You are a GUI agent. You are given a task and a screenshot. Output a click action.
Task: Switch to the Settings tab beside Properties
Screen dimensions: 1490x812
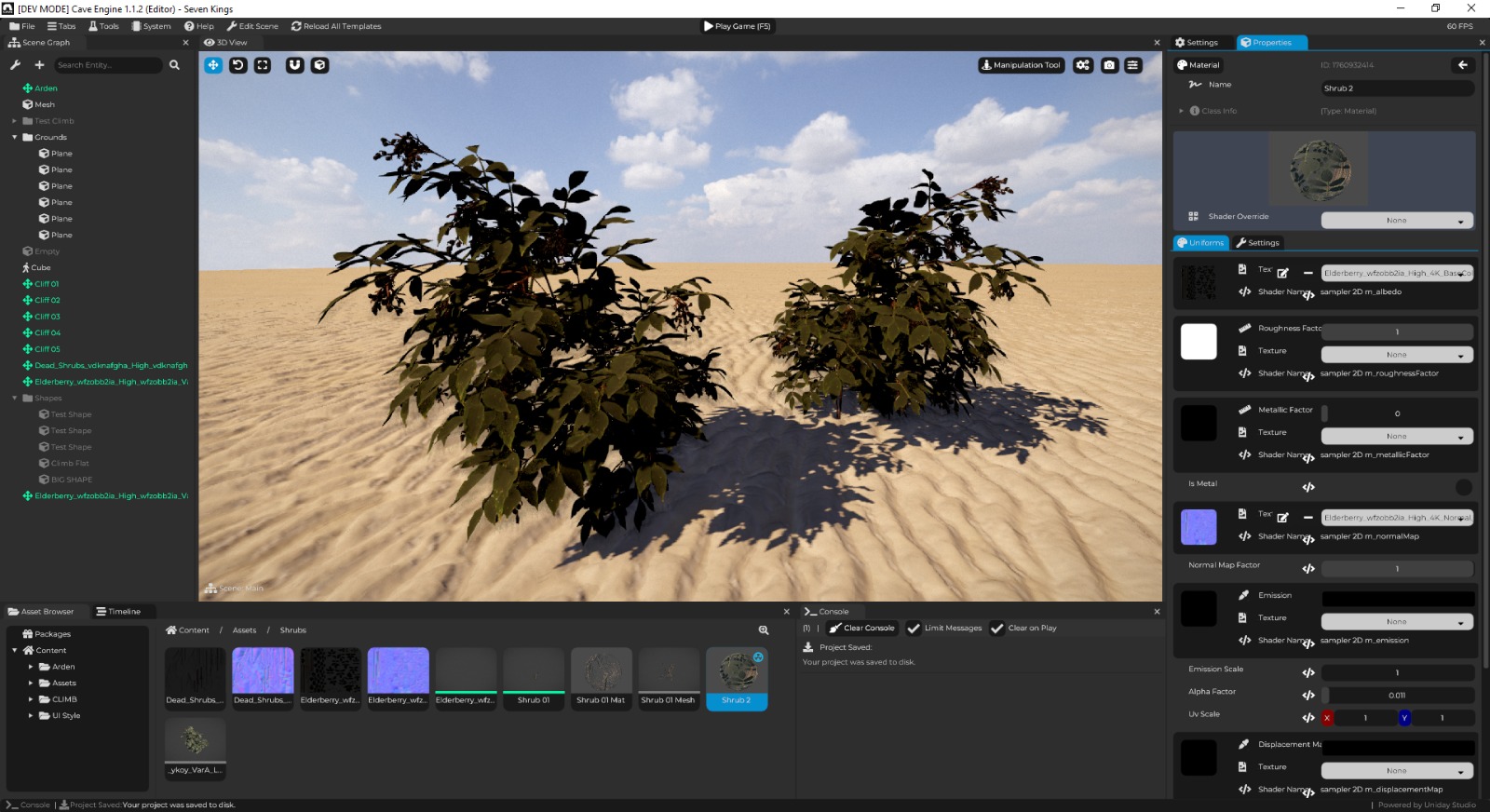pos(1197,43)
